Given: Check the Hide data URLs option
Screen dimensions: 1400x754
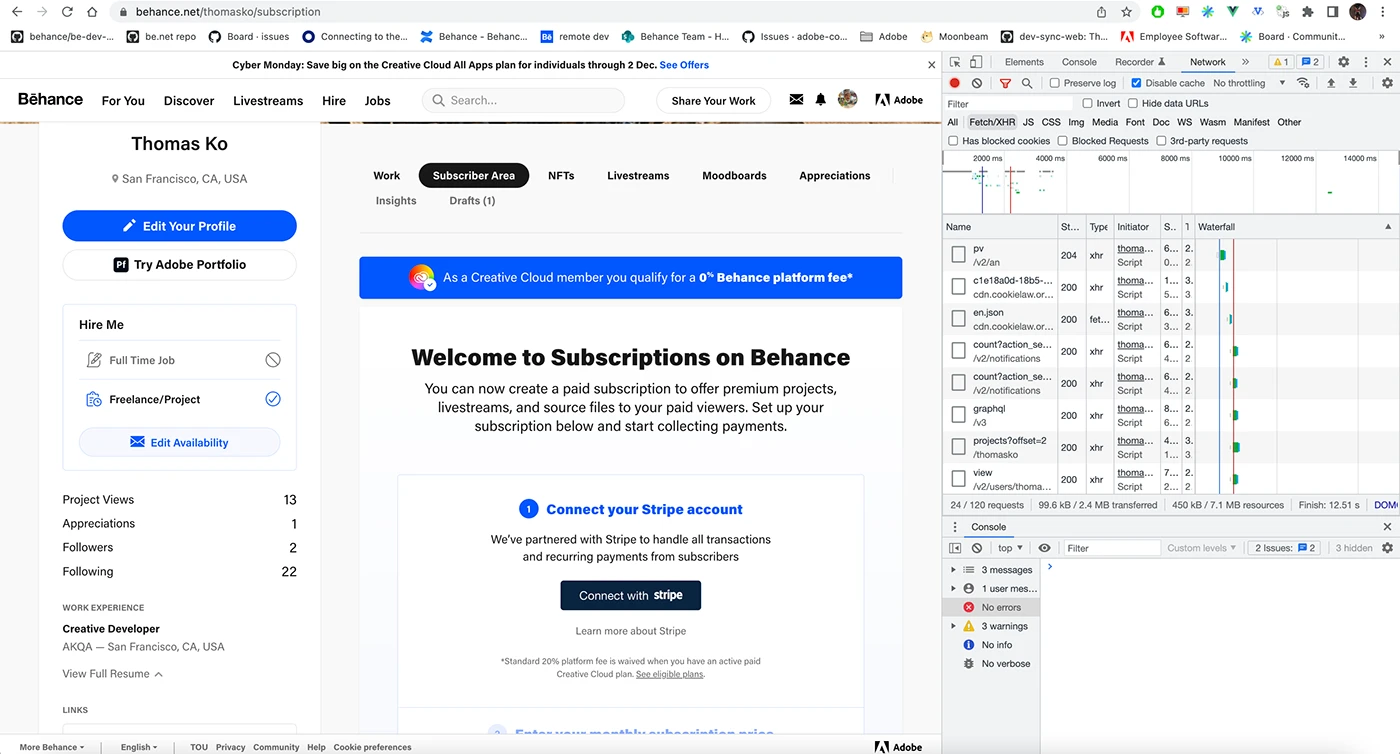Looking at the screenshot, I should tap(1133, 103).
